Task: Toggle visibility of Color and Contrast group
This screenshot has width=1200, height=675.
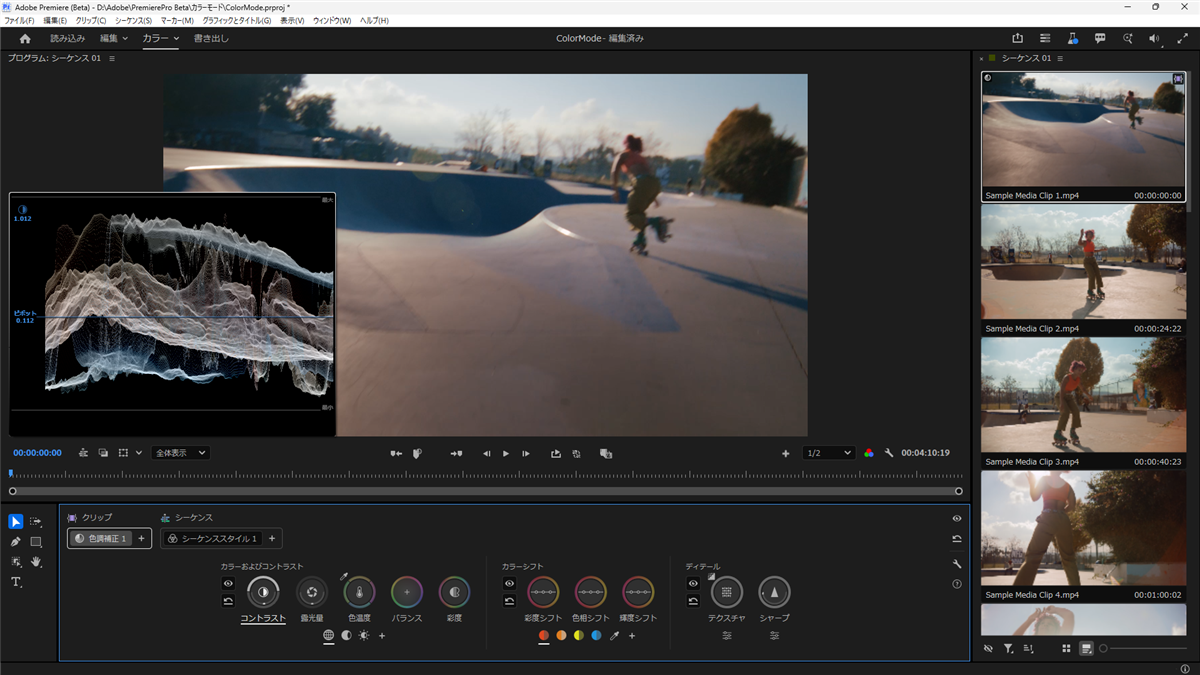Action: click(228, 583)
